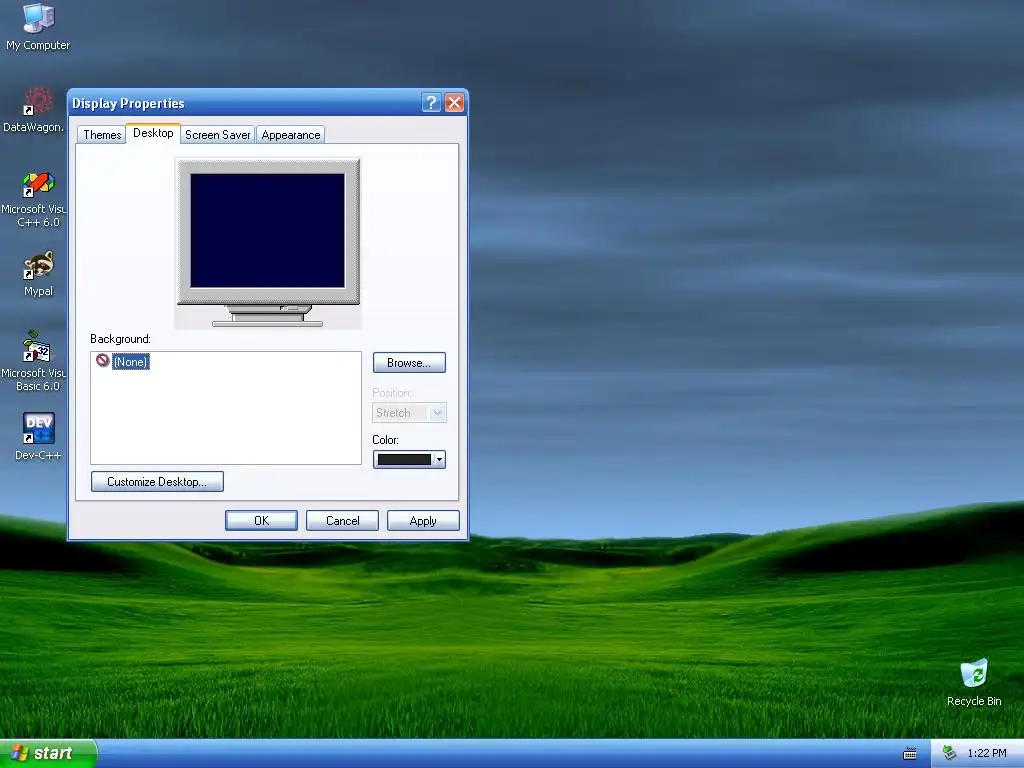The height and width of the screenshot is (768, 1024).
Task: Click Customize Desktop... button
Action: [157, 481]
